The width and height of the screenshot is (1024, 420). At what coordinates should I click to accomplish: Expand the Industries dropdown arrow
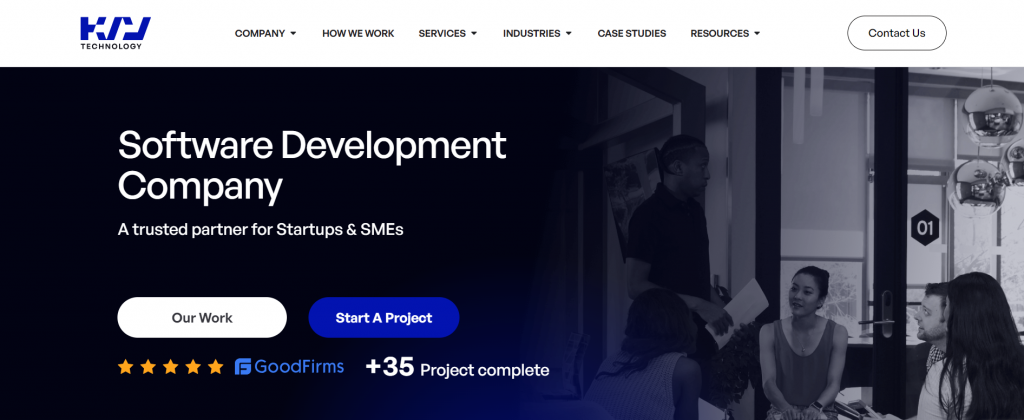click(x=569, y=33)
